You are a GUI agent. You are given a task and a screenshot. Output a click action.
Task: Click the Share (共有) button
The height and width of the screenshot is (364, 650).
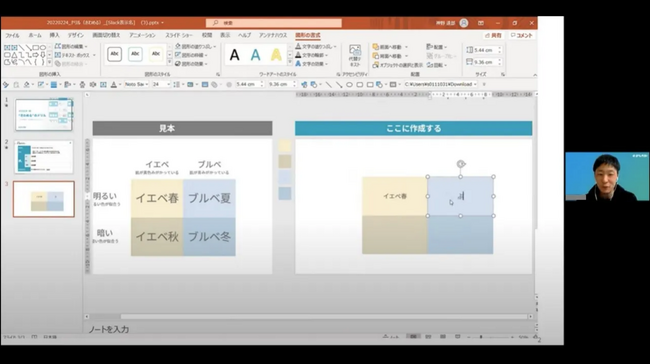tap(493, 36)
